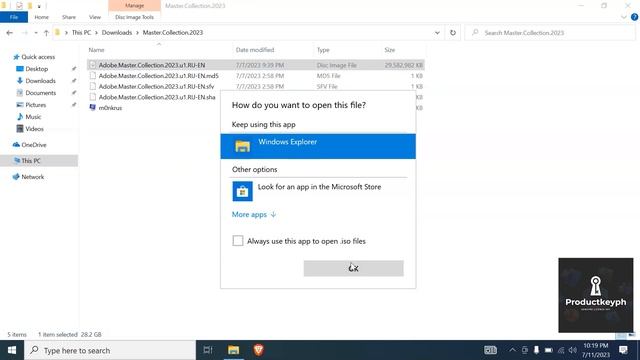Viewport: 640px width, 360px height.
Task: Click the volume speaker tray icon
Action: point(573,350)
